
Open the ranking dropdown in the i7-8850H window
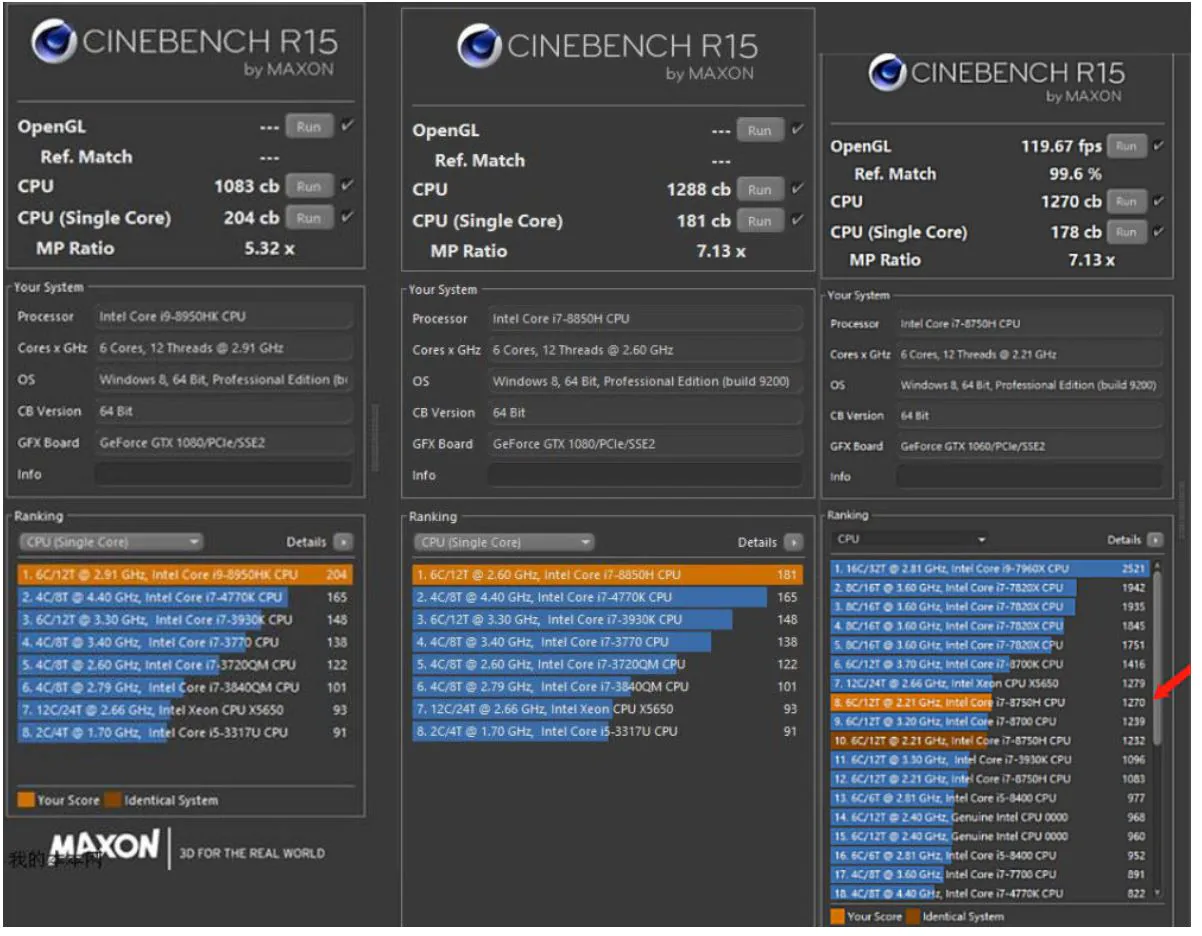pos(504,542)
